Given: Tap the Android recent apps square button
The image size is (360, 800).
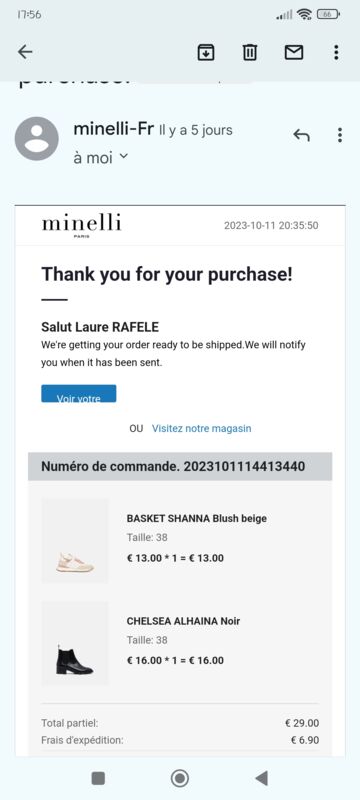Looking at the screenshot, I should pos(98,778).
